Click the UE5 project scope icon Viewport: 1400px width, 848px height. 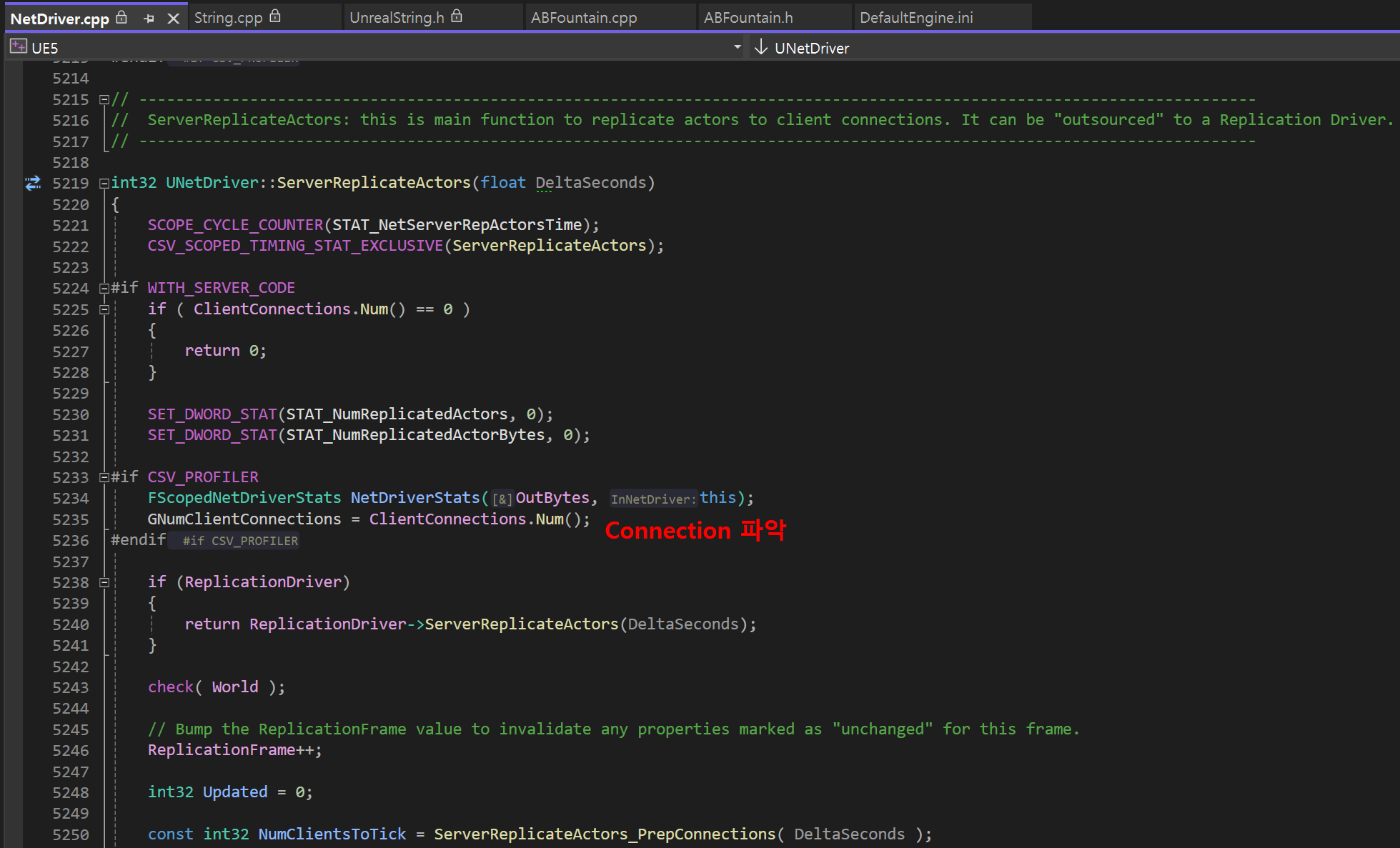[x=18, y=47]
